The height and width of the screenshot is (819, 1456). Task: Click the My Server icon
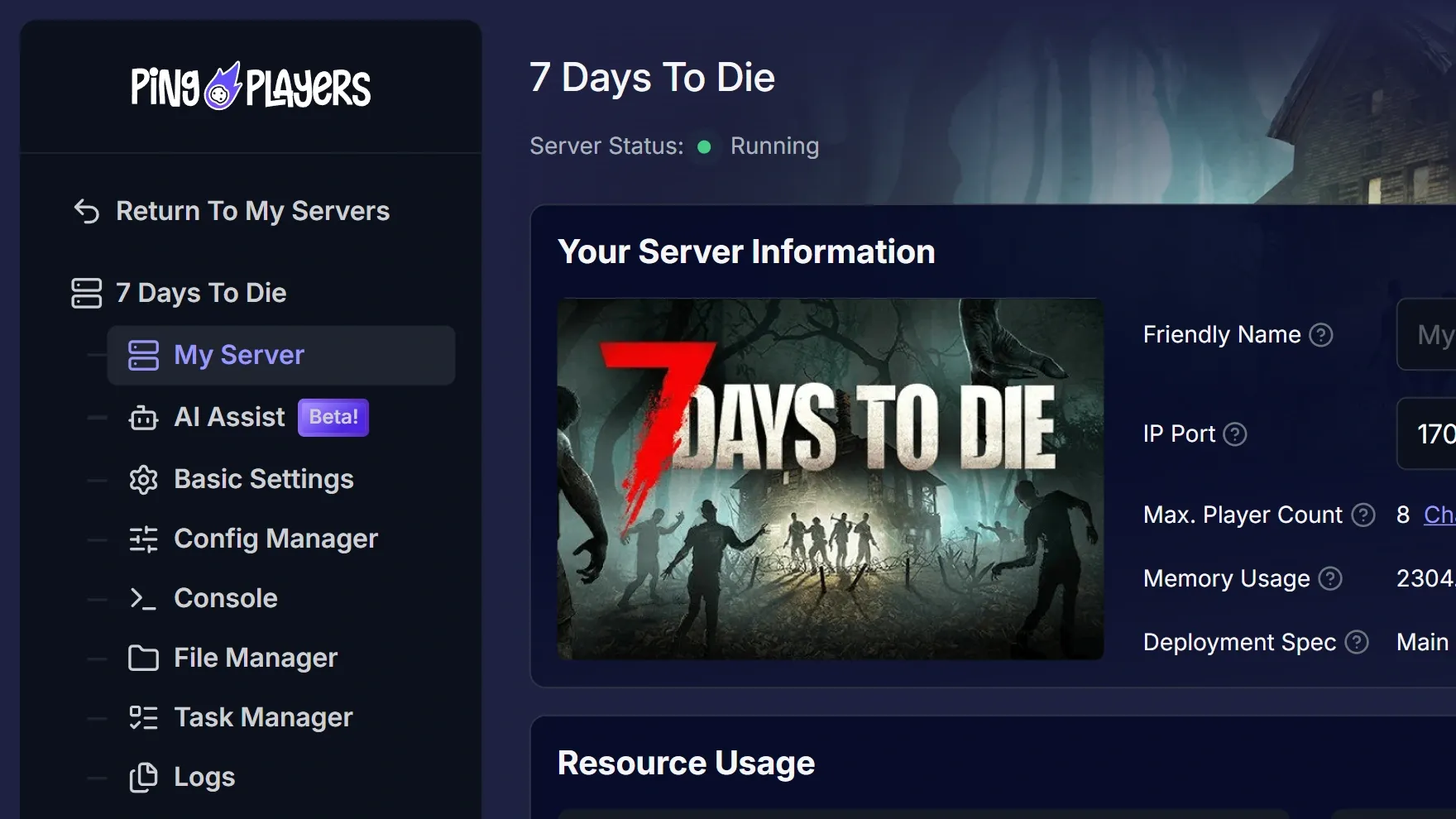143,356
